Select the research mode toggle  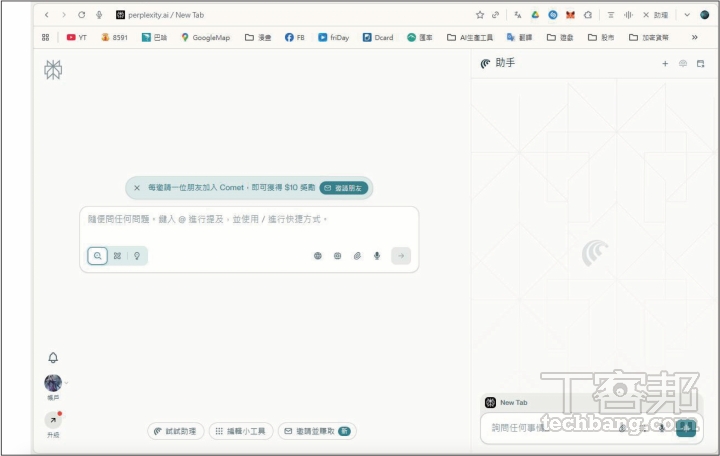tap(118, 256)
